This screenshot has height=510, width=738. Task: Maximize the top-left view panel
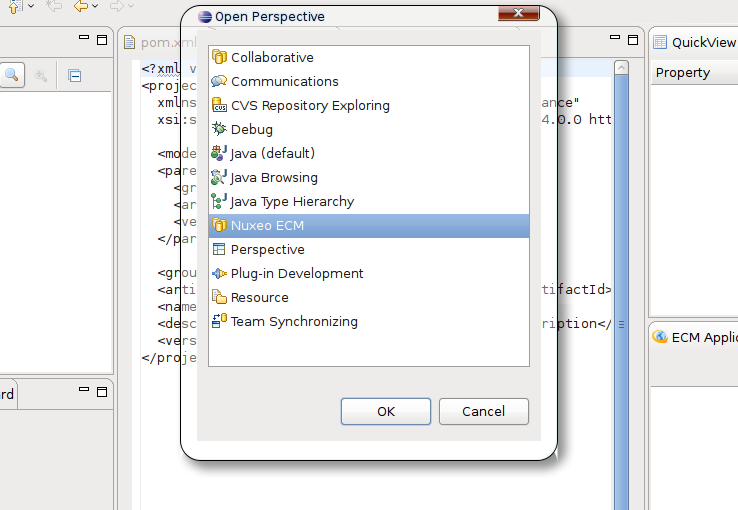[102, 40]
